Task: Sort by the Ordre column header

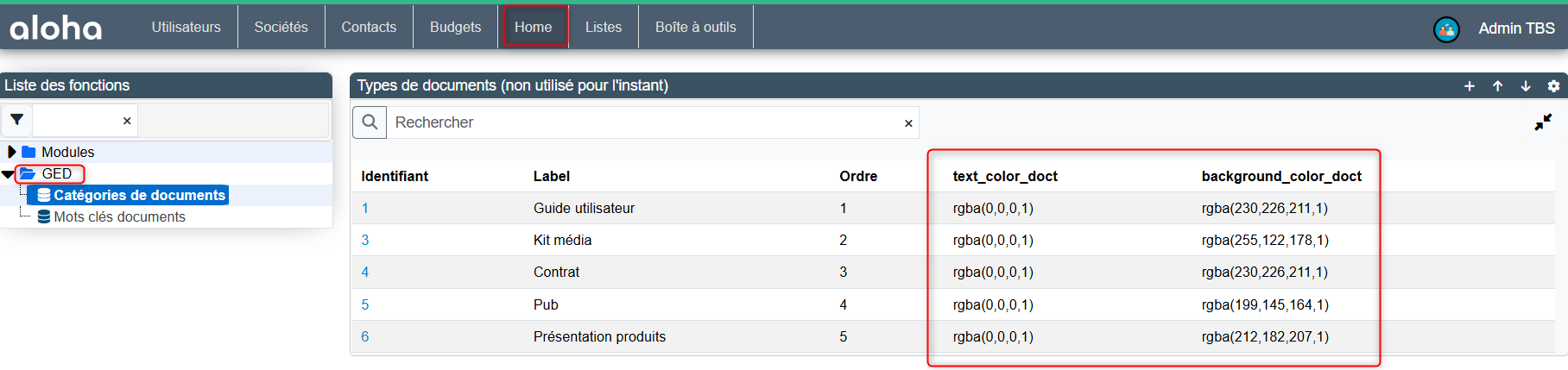Action: [858, 176]
